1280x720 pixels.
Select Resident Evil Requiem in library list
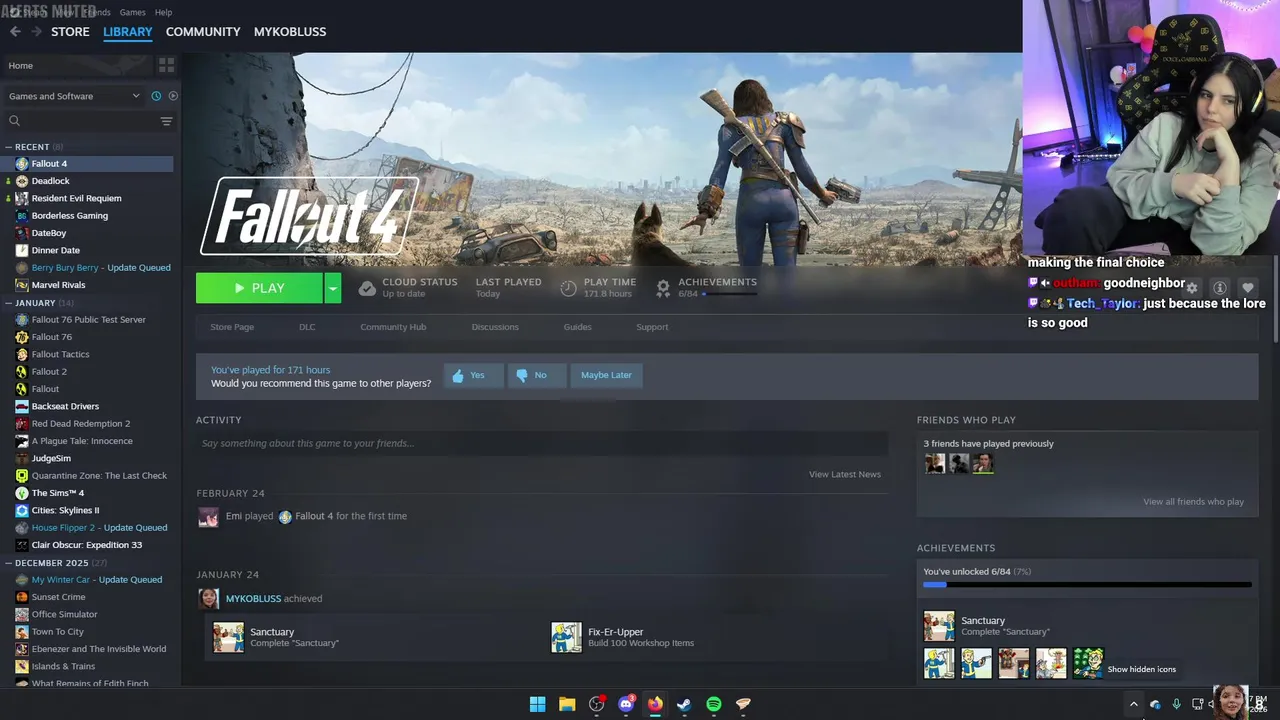point(76,198)
